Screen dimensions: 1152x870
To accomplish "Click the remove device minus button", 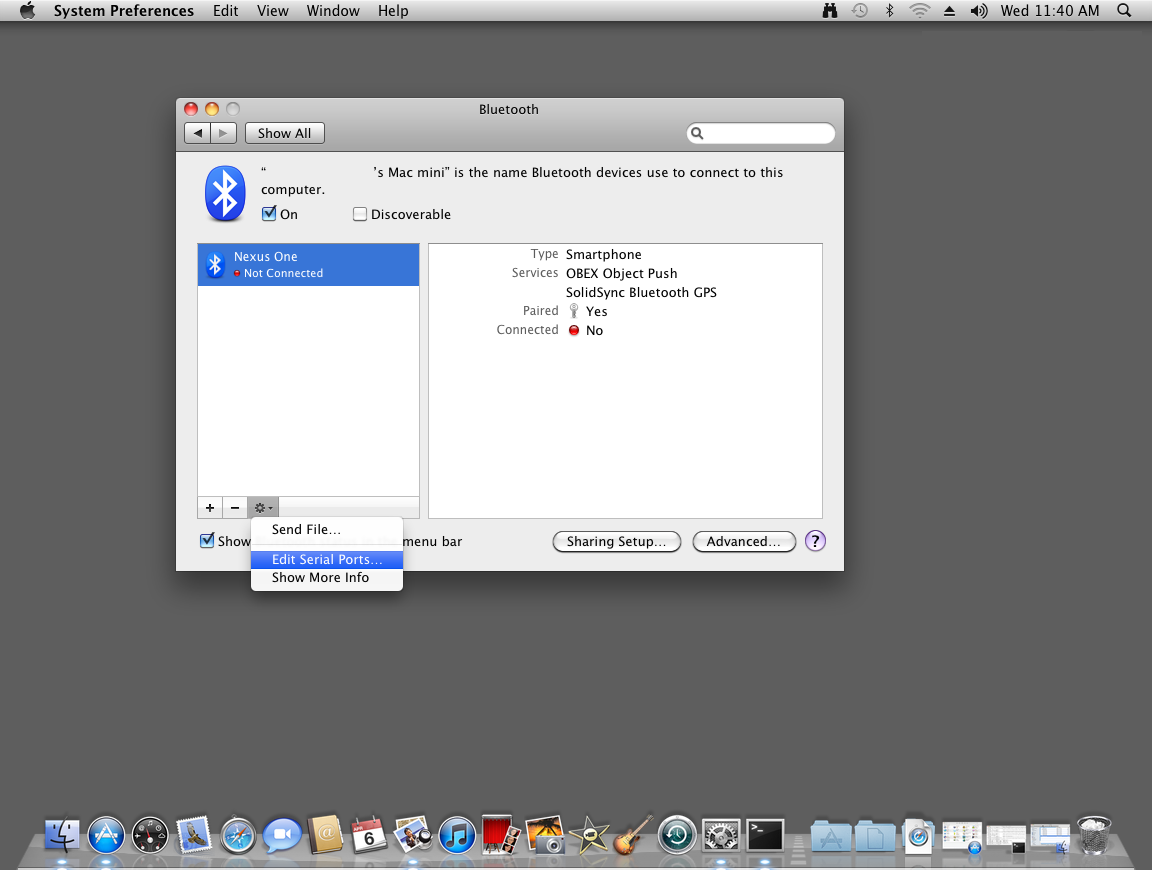I will (235, 508).
